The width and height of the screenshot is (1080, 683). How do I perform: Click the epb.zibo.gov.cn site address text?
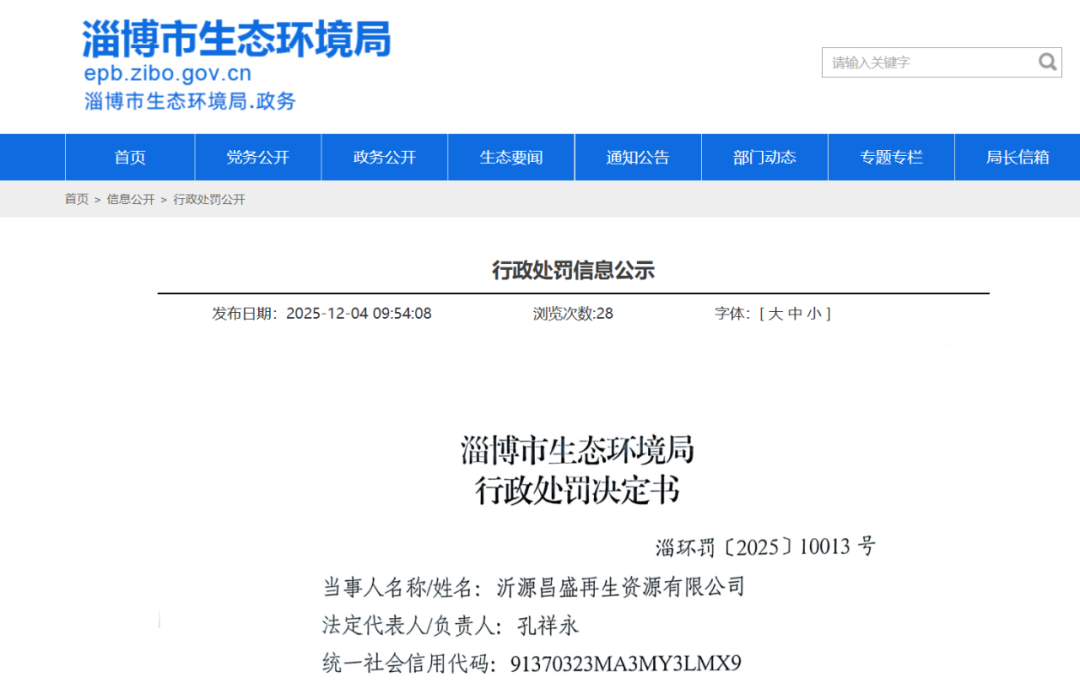[168, 74]
